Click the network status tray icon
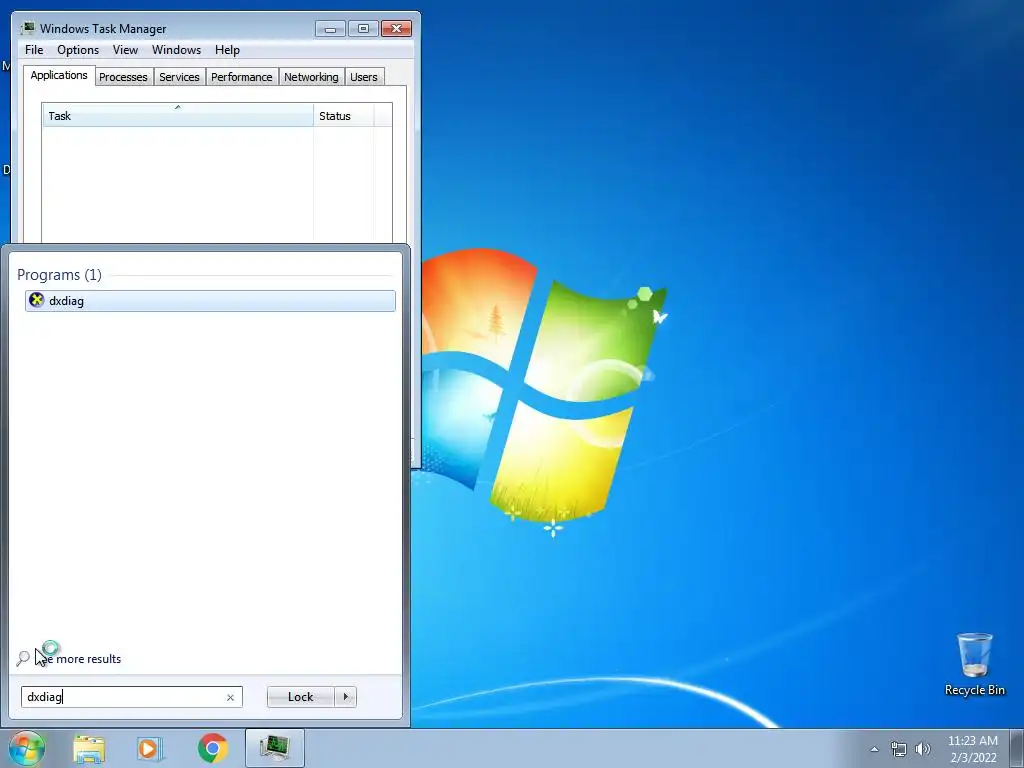 click(x=899, y=749)
